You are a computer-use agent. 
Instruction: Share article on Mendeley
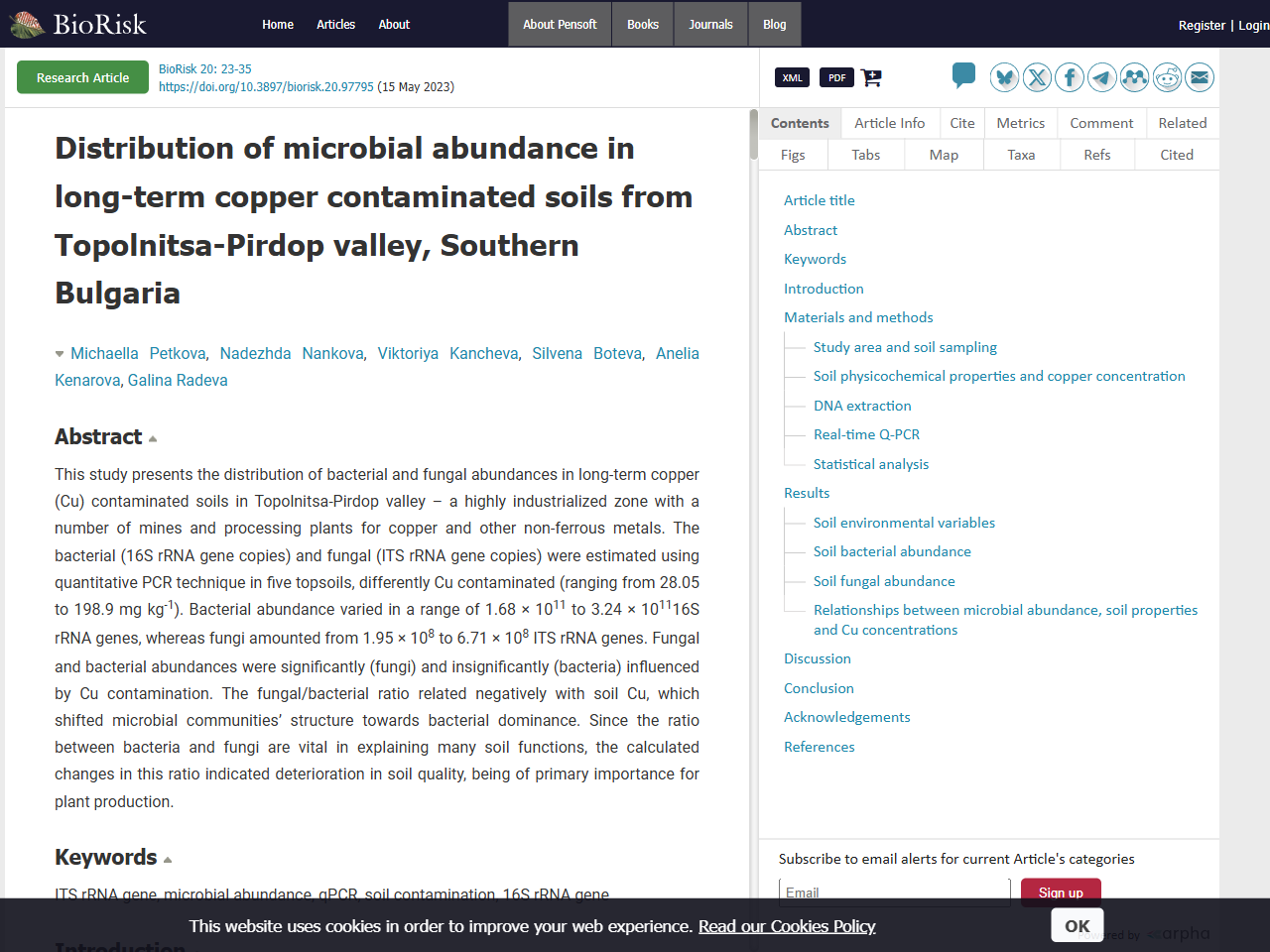1135,77
